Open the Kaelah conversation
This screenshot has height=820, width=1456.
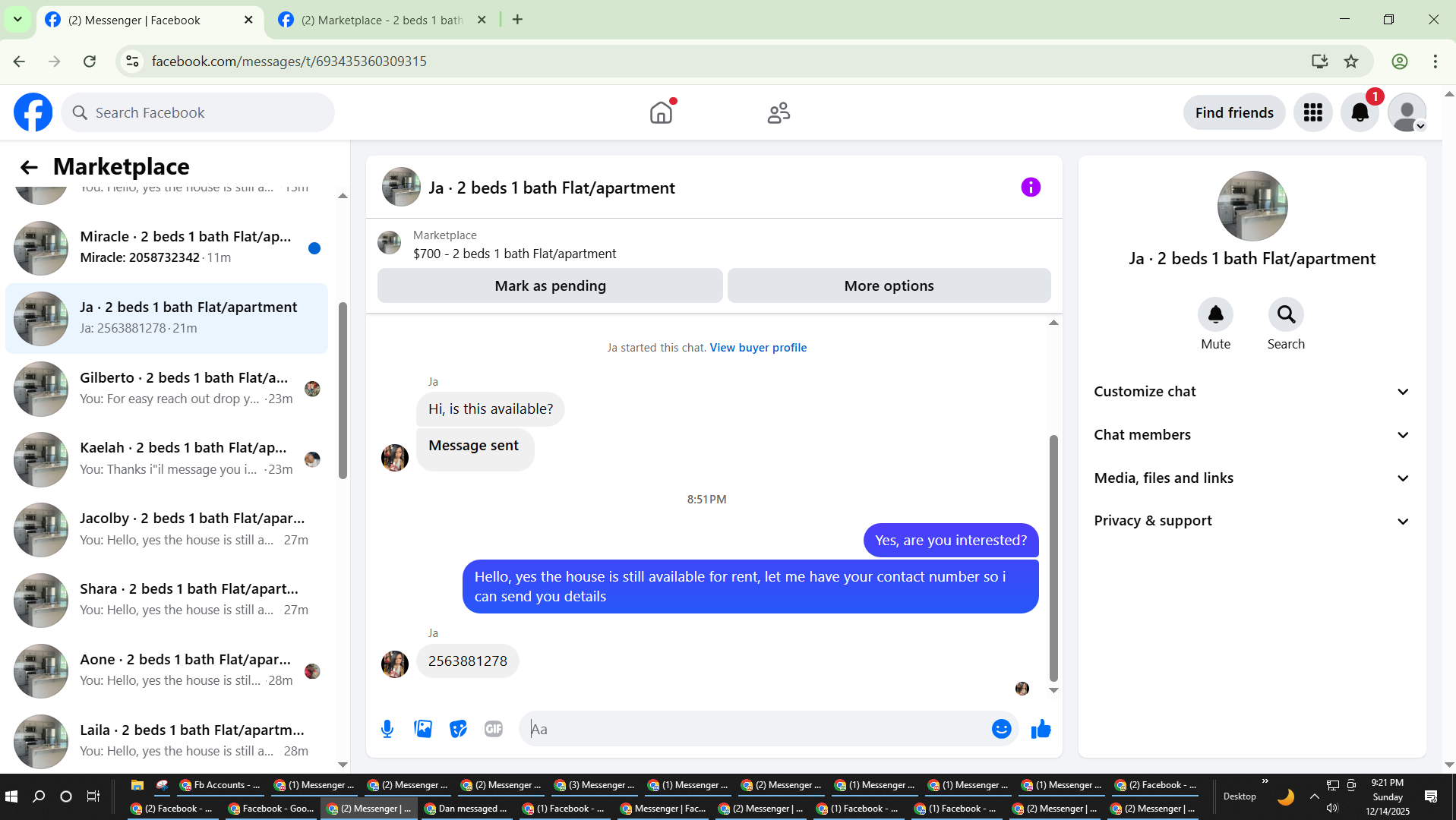[x=167, y=459]
